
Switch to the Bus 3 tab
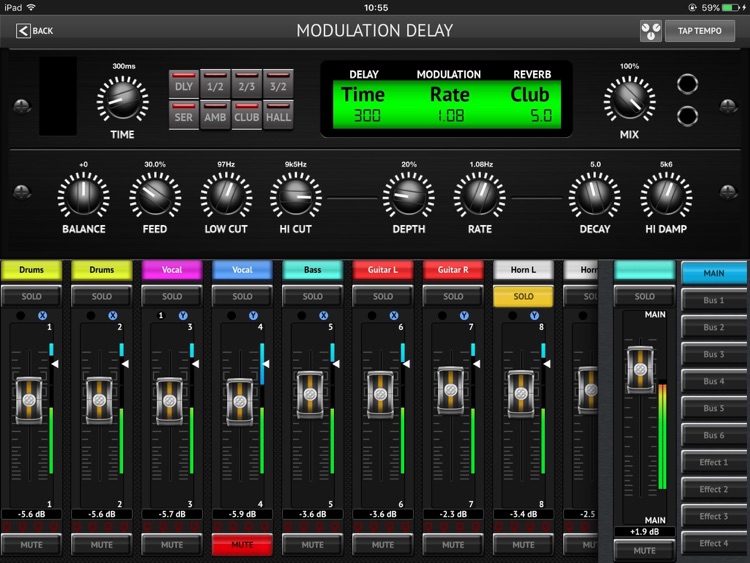click(714, 354)
